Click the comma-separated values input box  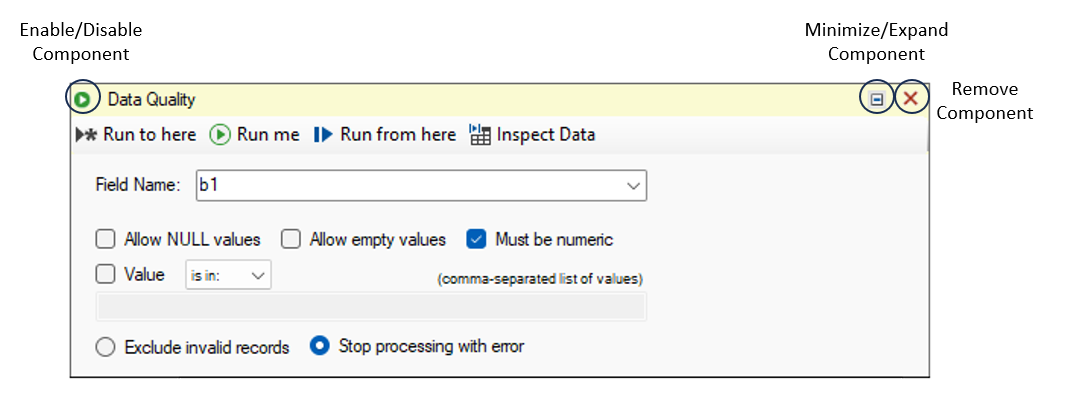click(x=372, y=307)
